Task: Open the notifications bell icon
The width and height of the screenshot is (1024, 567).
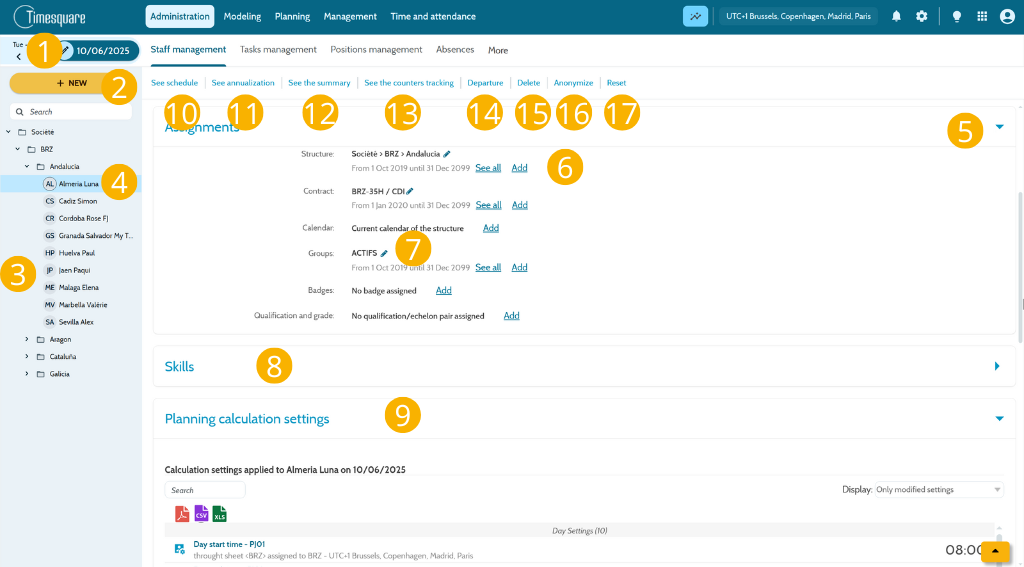Action: [896, 16]
